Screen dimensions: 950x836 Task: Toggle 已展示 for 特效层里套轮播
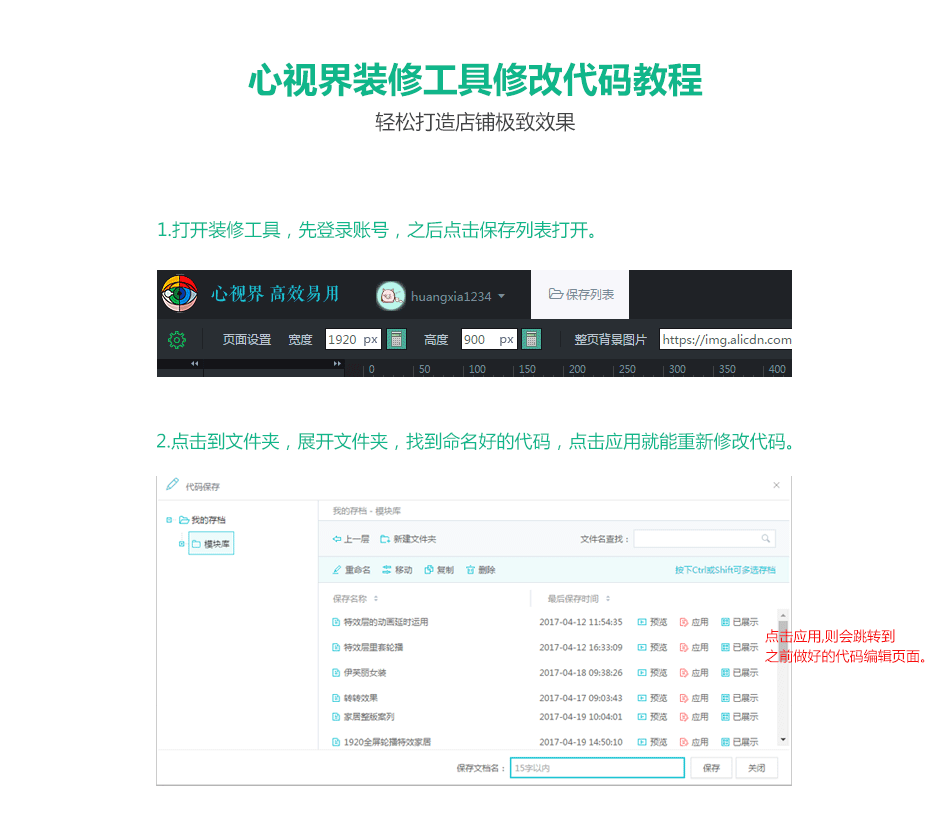point(740,648)
